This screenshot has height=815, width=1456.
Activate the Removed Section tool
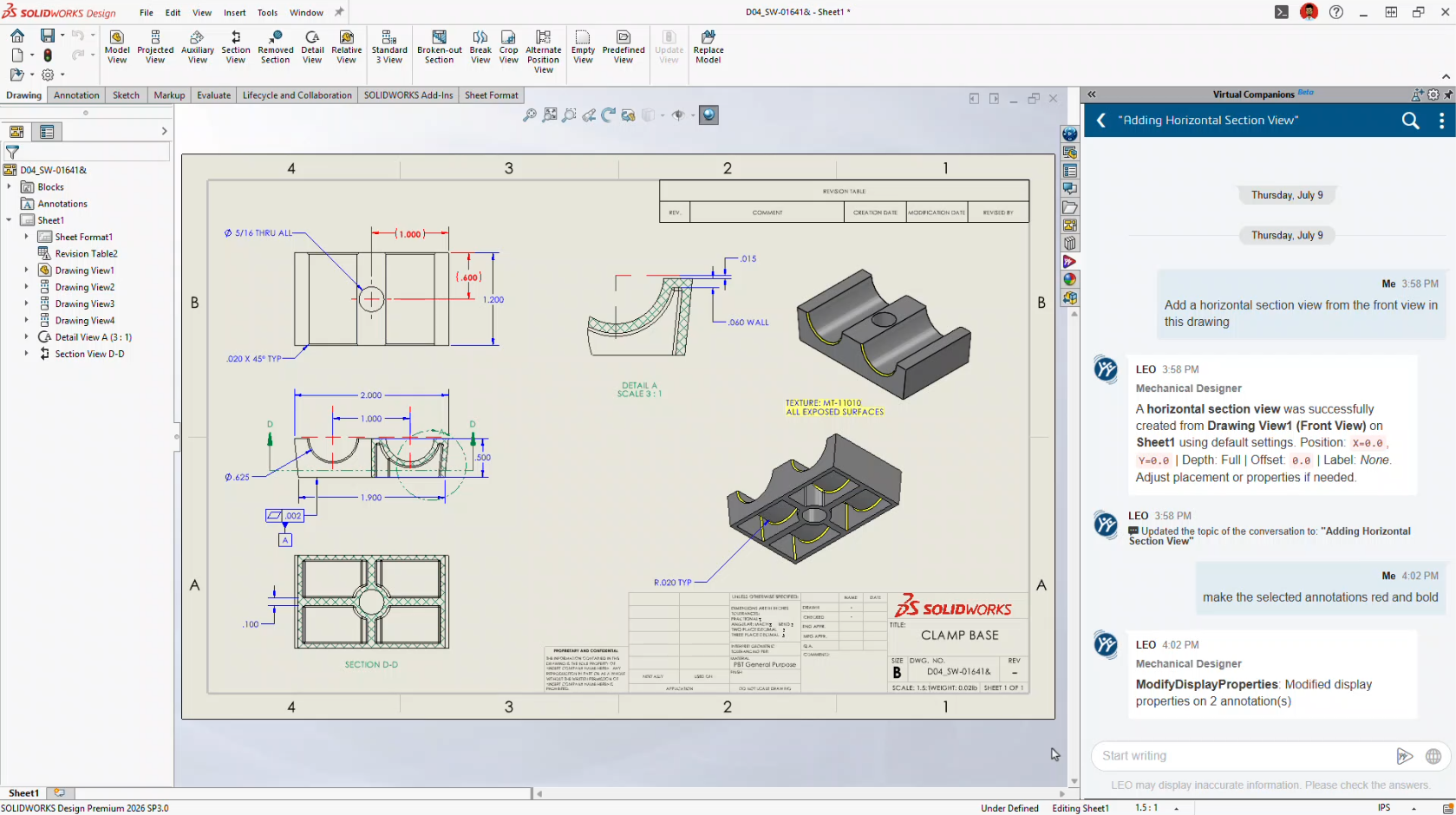pyautogui.click(x=276, y=47)
